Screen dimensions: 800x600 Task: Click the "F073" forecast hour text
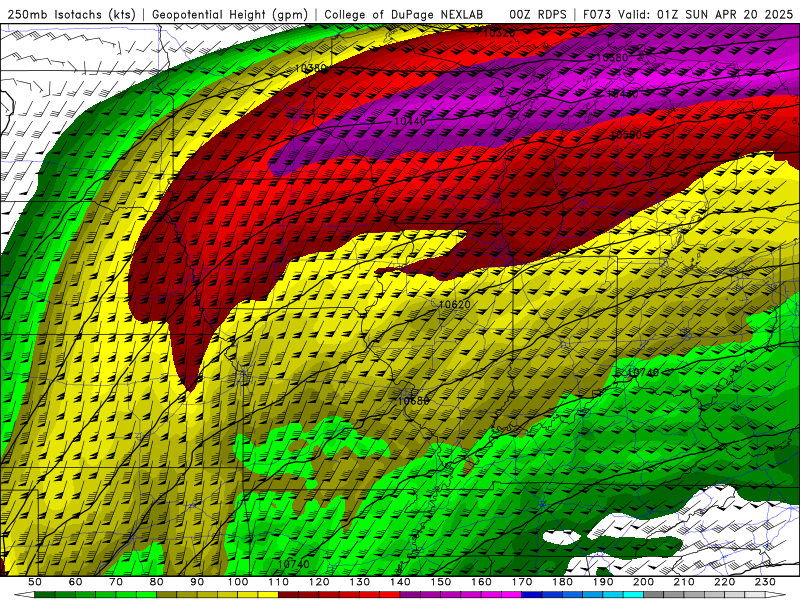[x=597, y=15]
